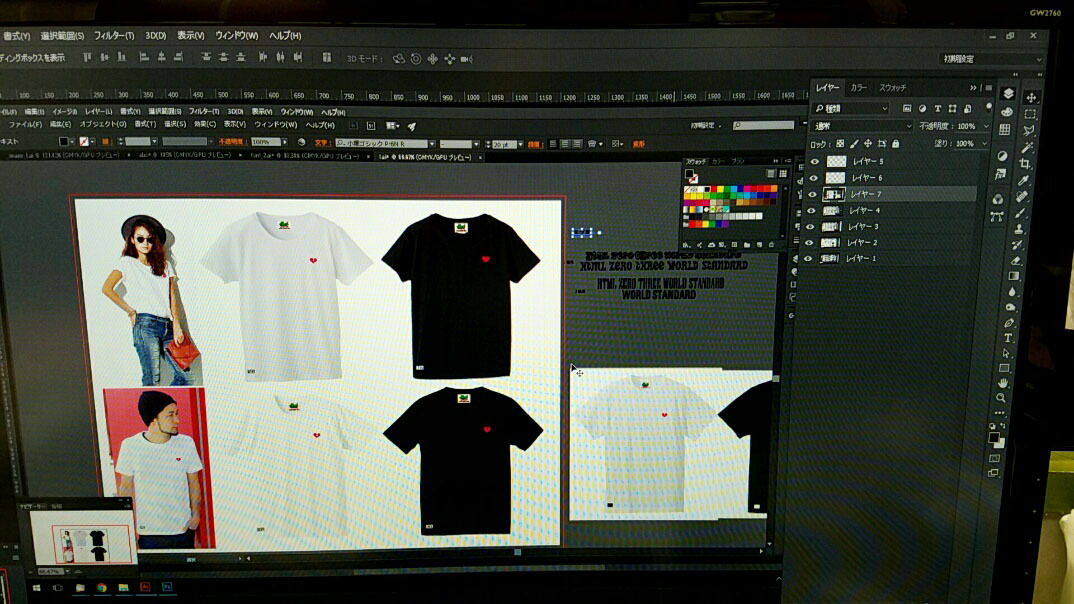Open the ウィンドウ(W) menu in top menu bar

[236, 36]
